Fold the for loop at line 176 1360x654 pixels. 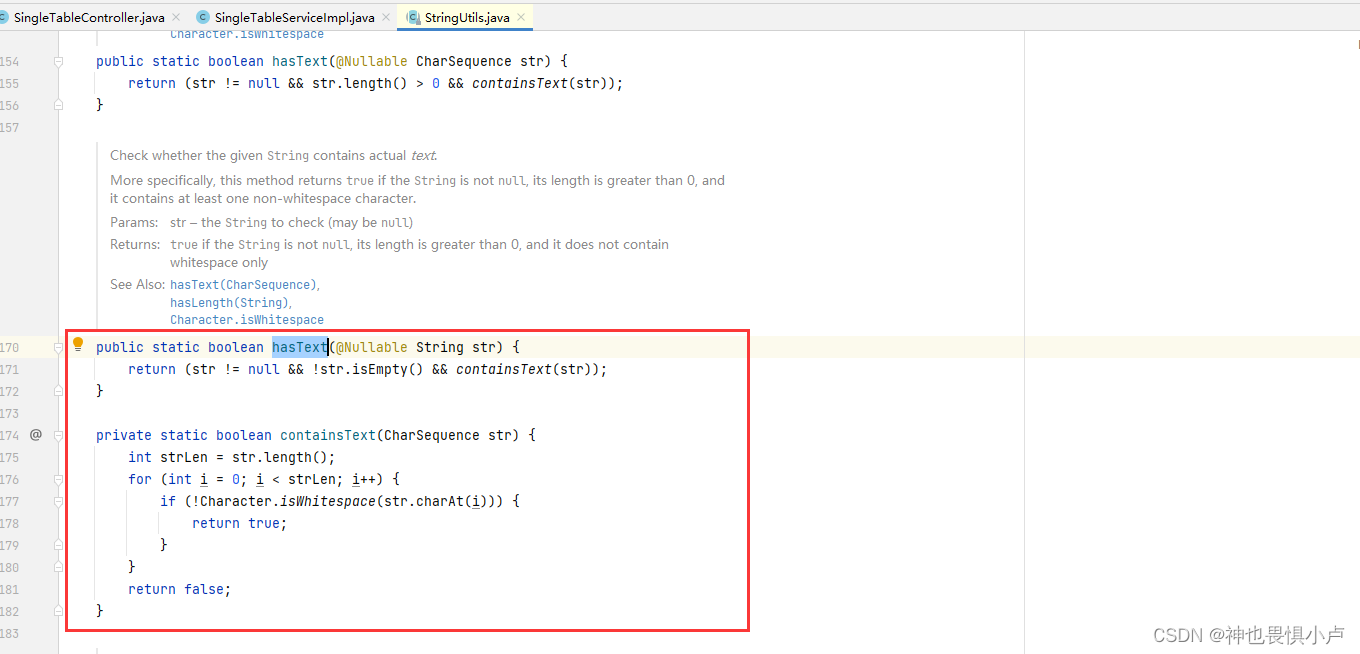pos(58,479)
